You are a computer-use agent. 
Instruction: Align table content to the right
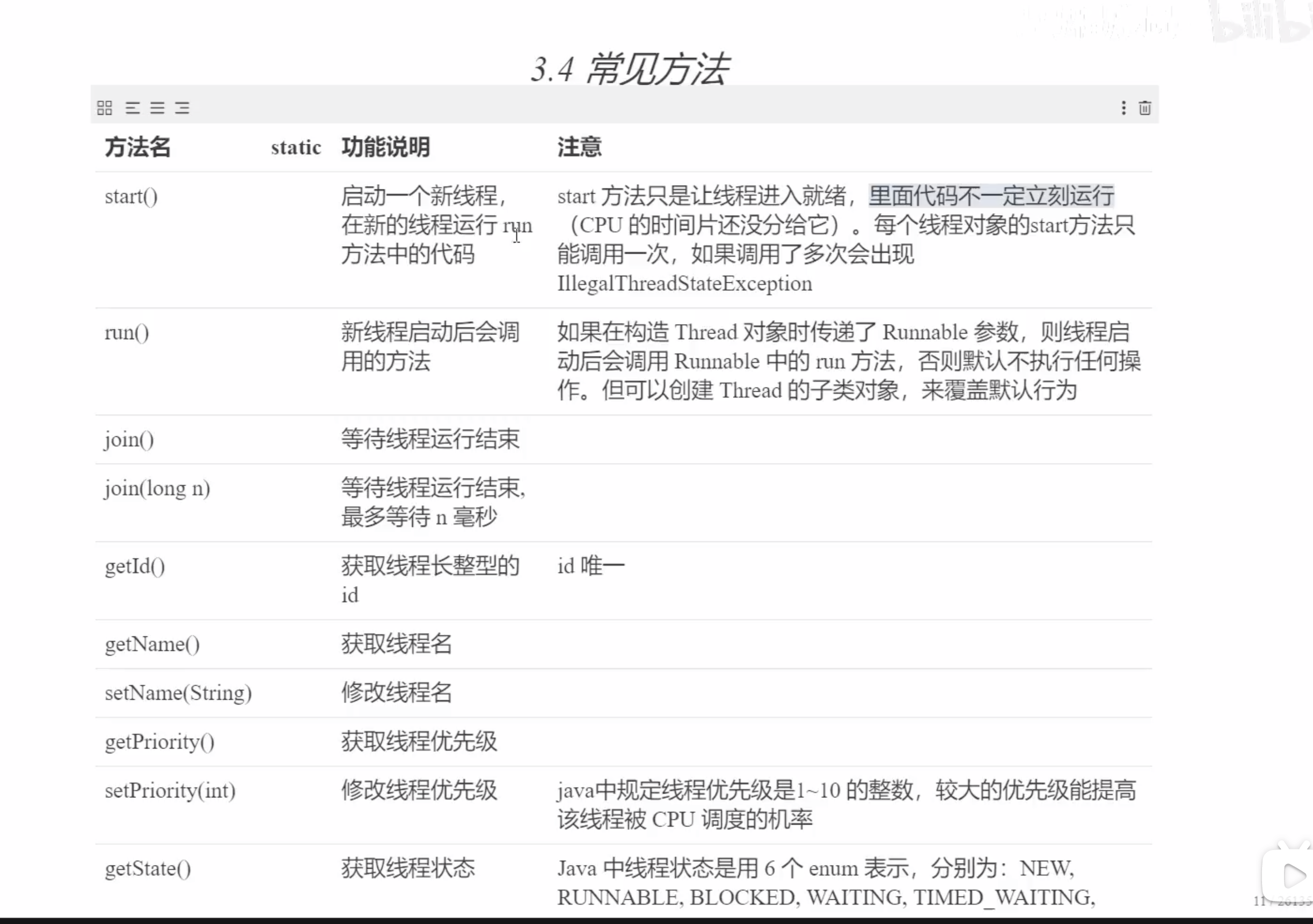coord(183,107)
